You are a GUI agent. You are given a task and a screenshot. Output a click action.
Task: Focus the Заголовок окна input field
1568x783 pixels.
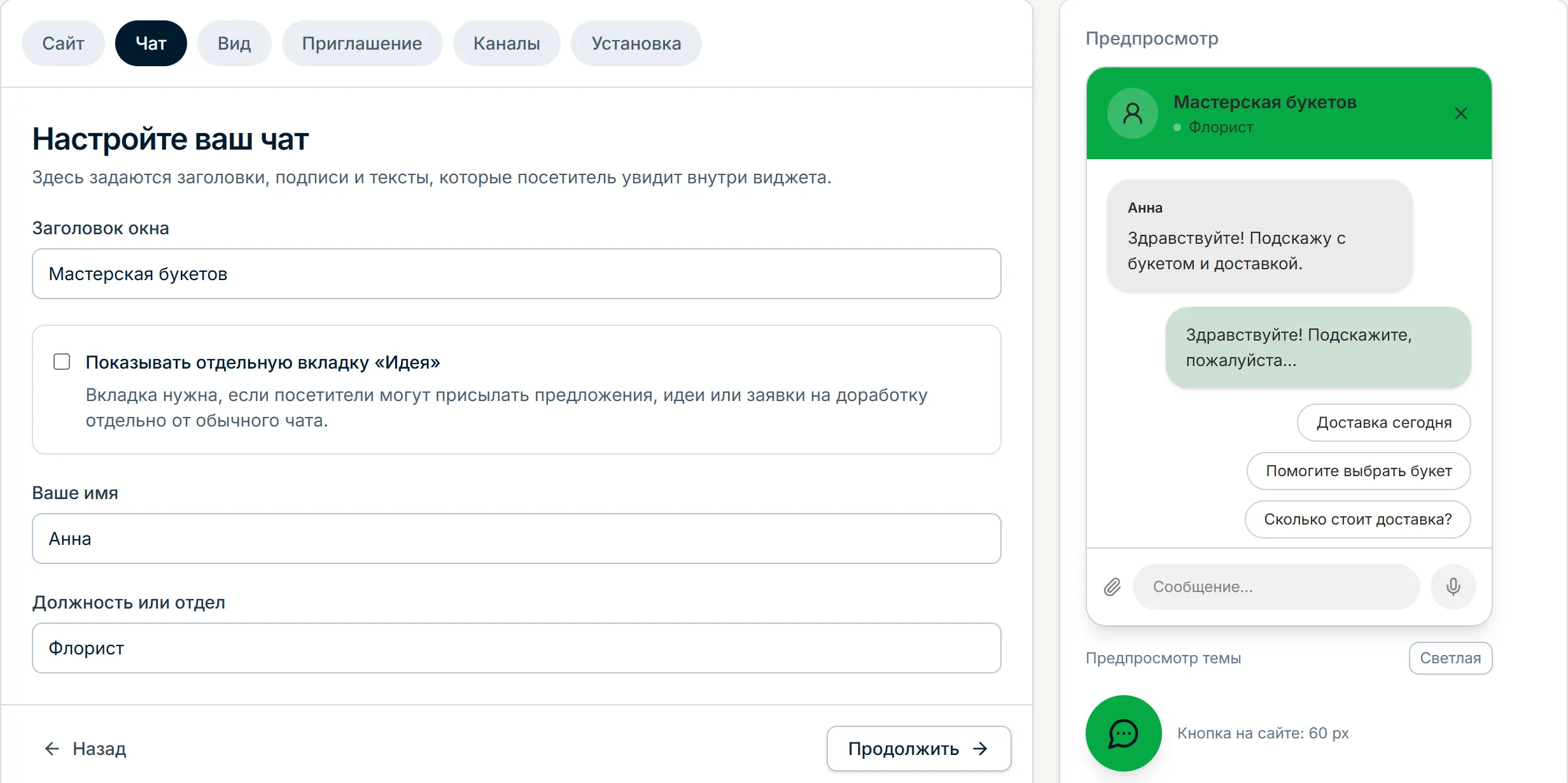(x=517, y=274)
